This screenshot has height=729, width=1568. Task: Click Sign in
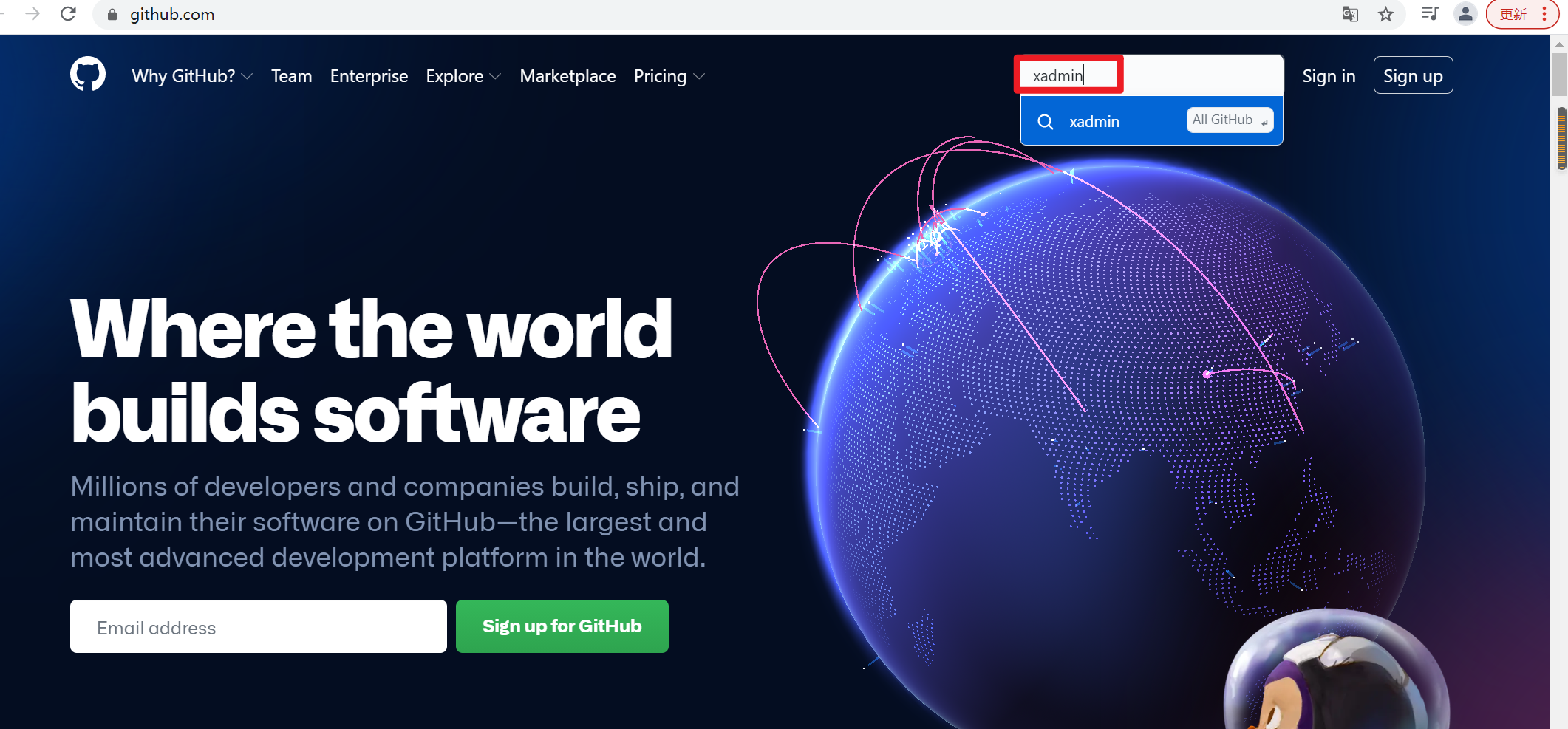[x=1329, y=76]
